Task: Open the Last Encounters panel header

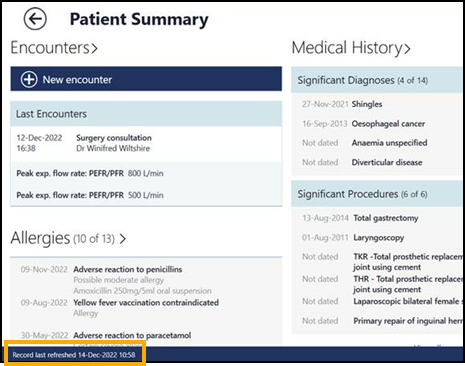Action: [146, 114]
